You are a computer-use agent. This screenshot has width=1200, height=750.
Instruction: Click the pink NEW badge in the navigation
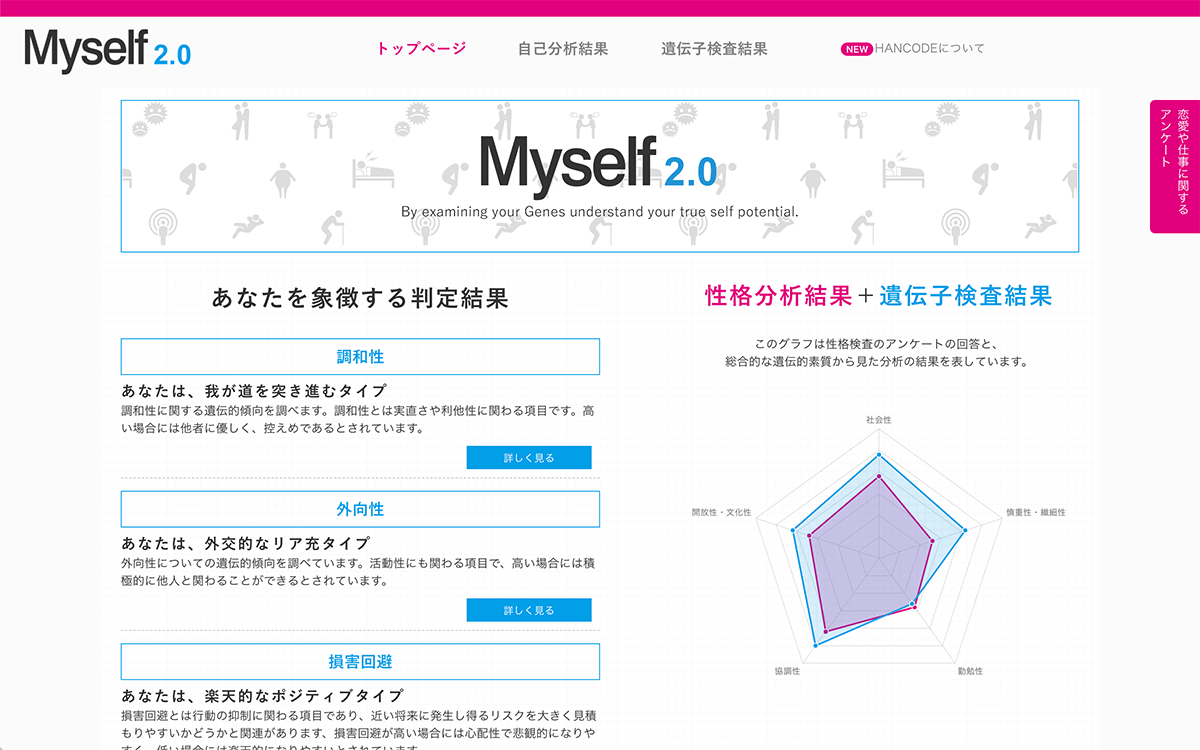[x=857, y=49]
